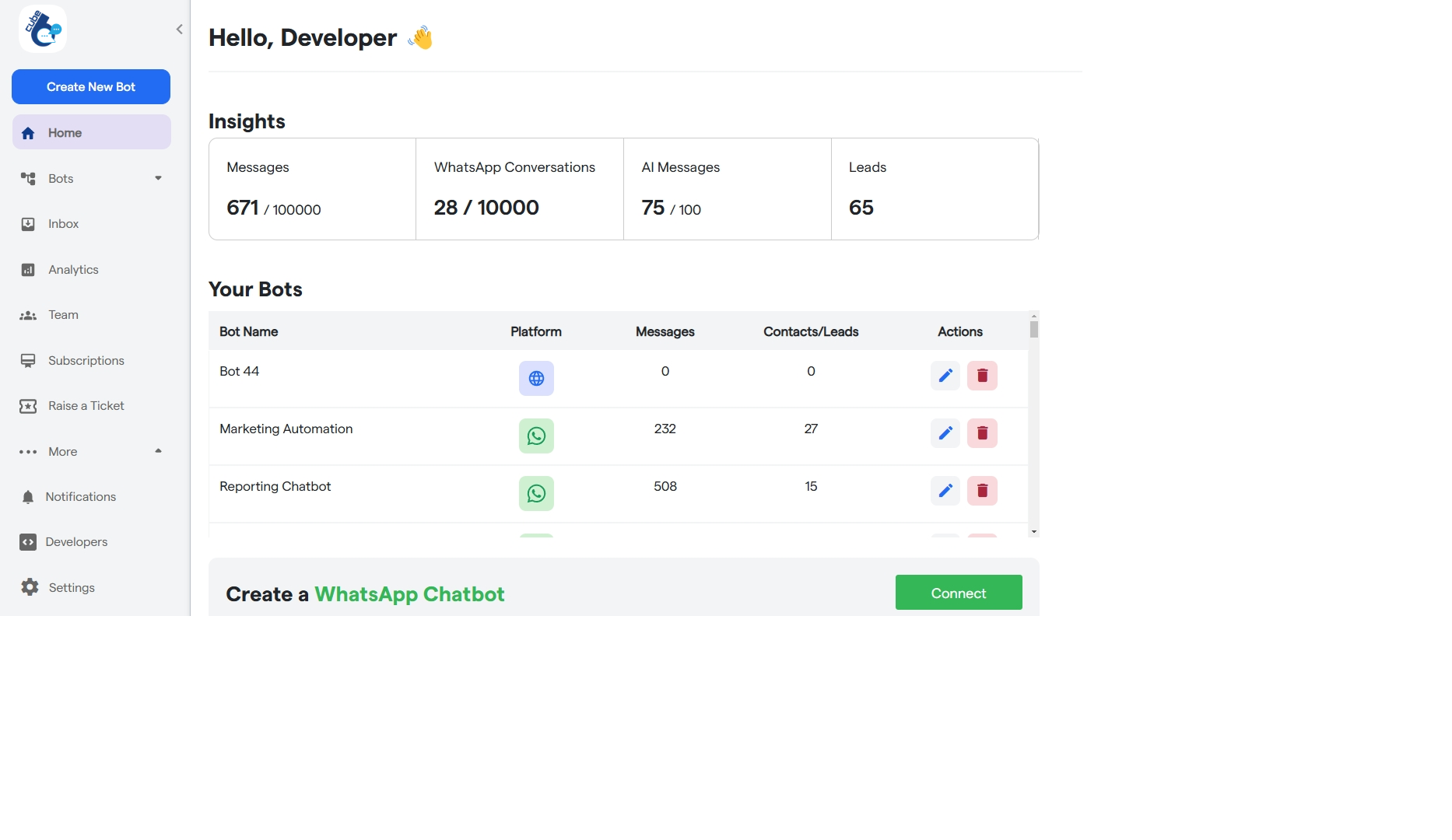Click Connect to create WhatsApp chatbot
Screen dimensions: 1452x840
coord(958,592)
